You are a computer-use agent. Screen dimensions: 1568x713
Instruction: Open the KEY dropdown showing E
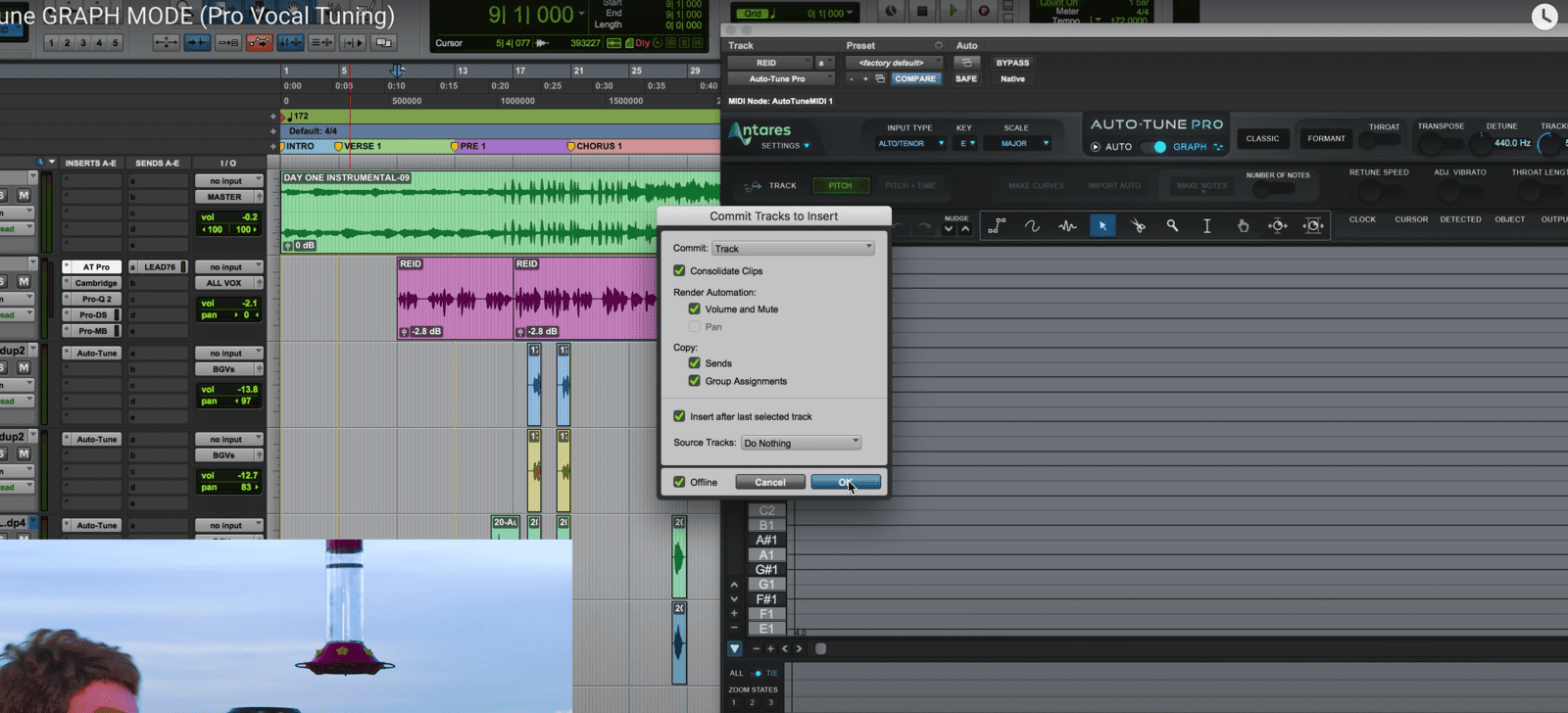pos(966,144)
